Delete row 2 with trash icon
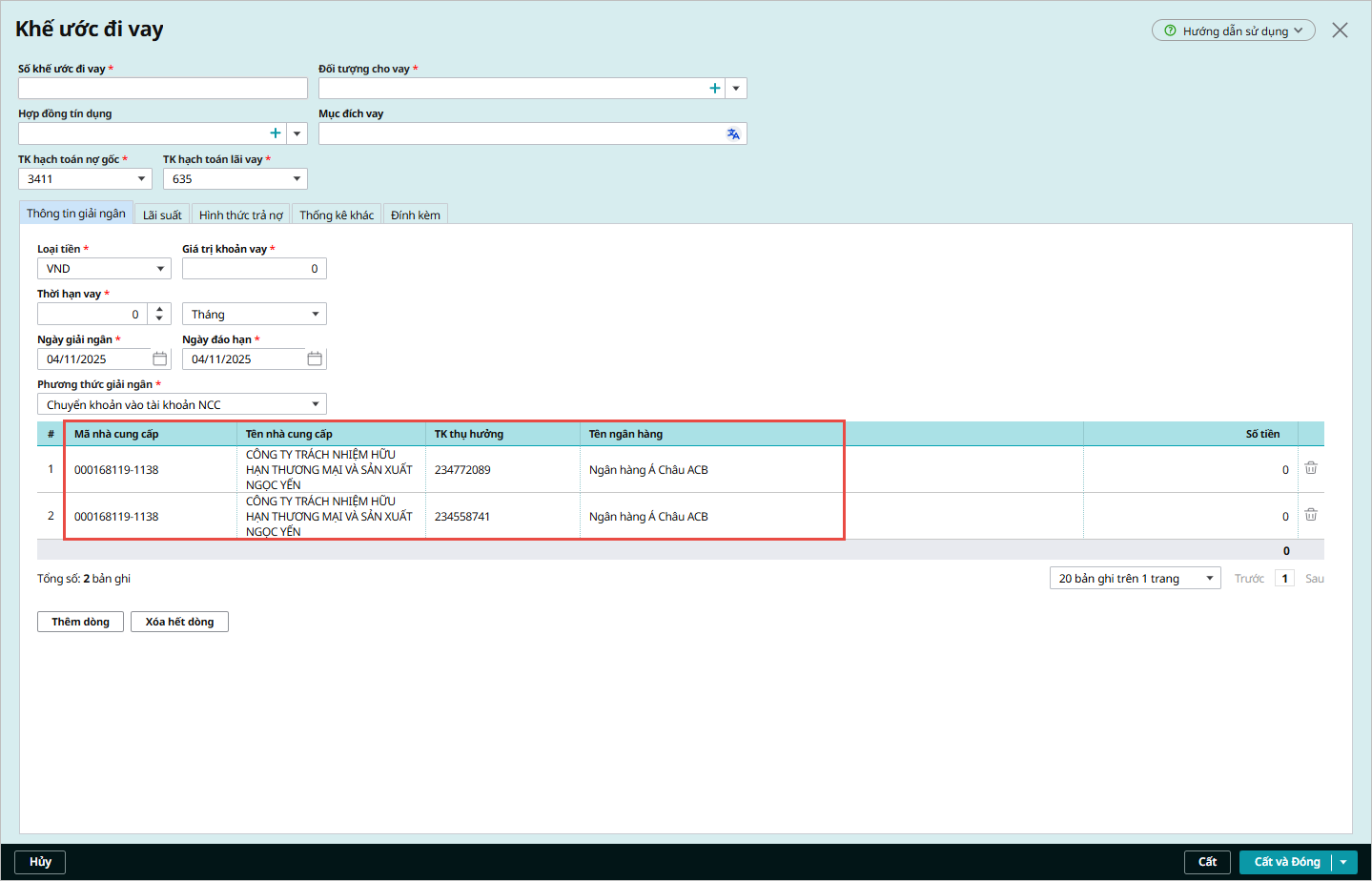The width and height of the screenshot is (1372, 881). pyautogui.click(x=1311, y=515)
